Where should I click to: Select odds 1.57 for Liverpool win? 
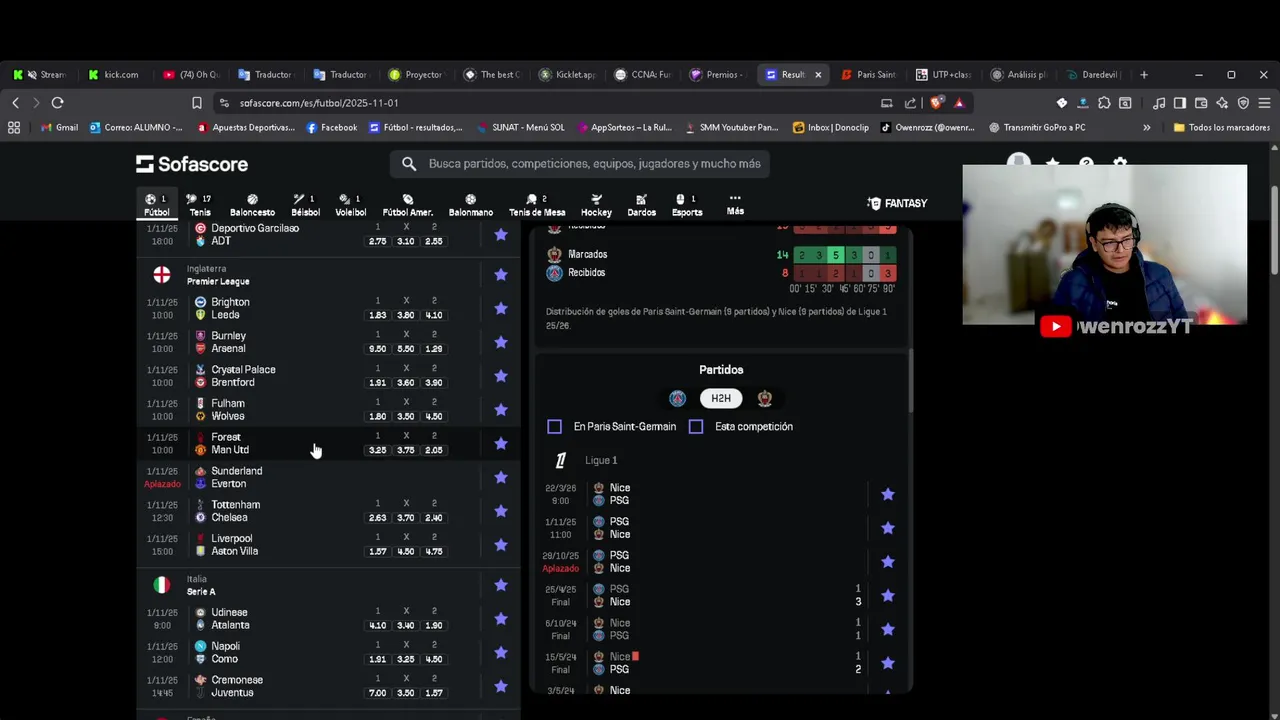[377, 551]
